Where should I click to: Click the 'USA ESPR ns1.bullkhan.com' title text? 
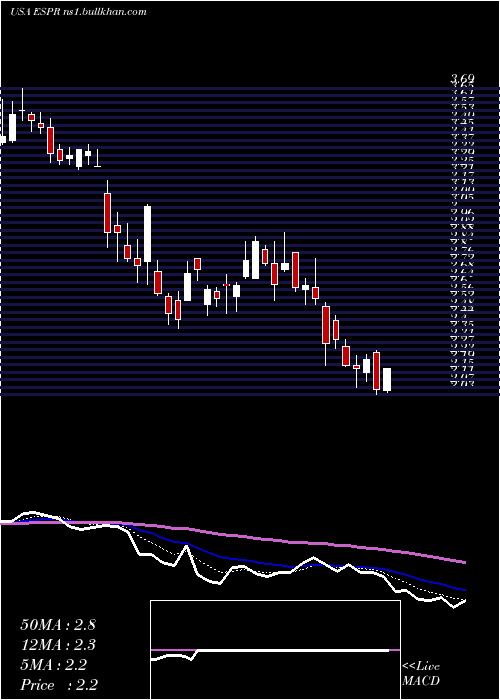[x=78, y=11]
